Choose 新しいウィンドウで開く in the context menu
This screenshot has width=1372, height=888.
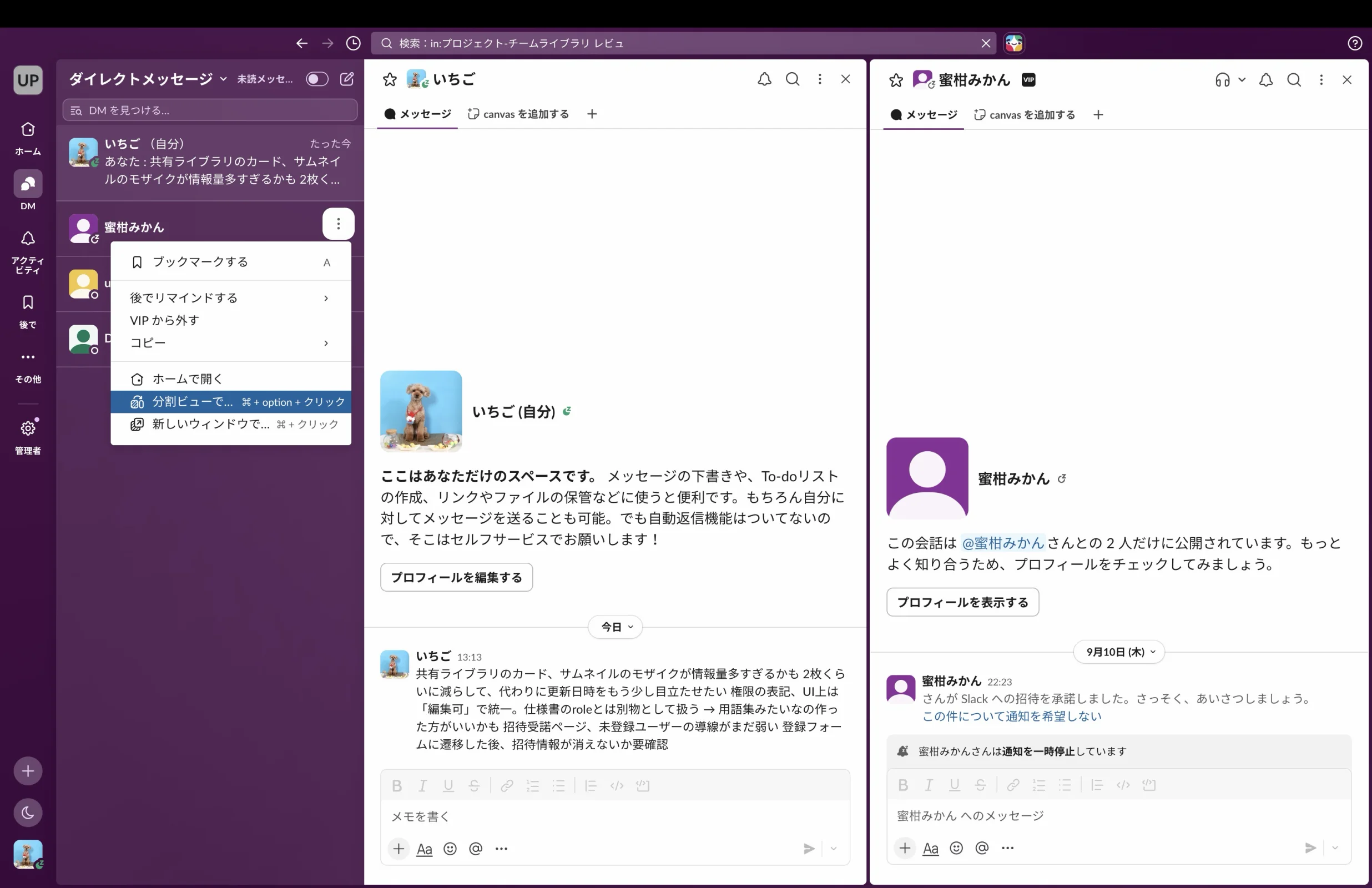coord(230,425)
